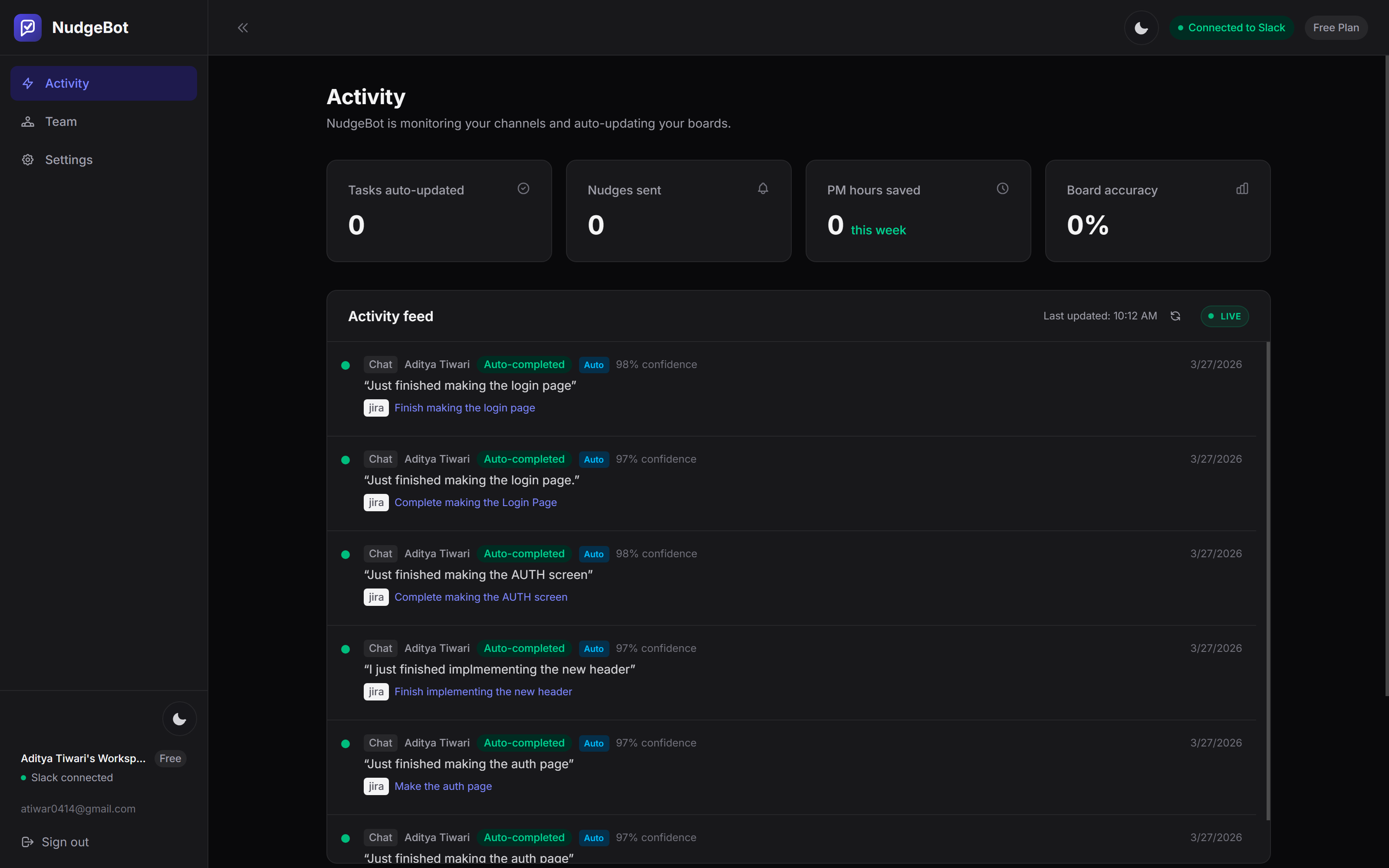Click the checkmark icon on Tasks auto-updated card
Viewport: 1389px width, 868px height.
(523, 188)
